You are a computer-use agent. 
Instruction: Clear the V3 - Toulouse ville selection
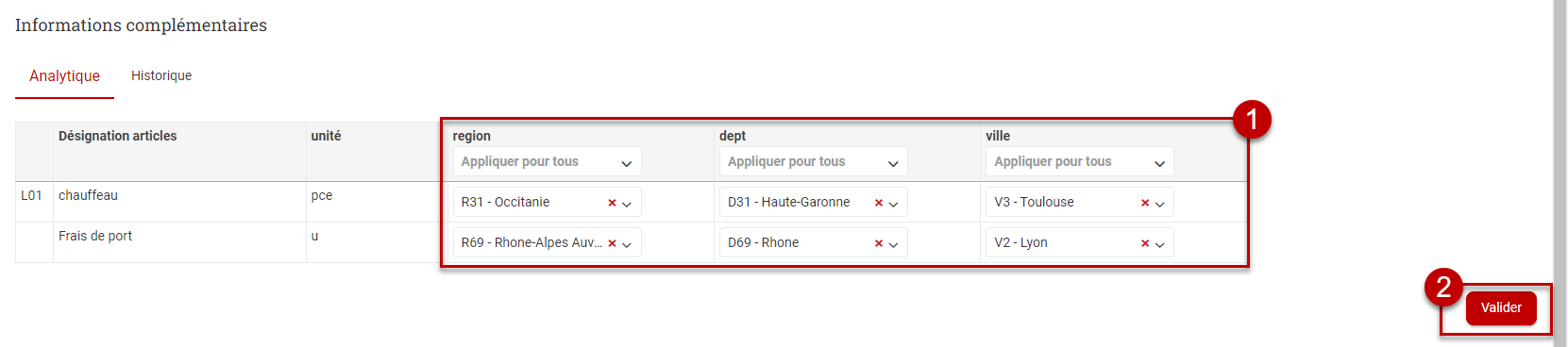(x=1145, y=203)
